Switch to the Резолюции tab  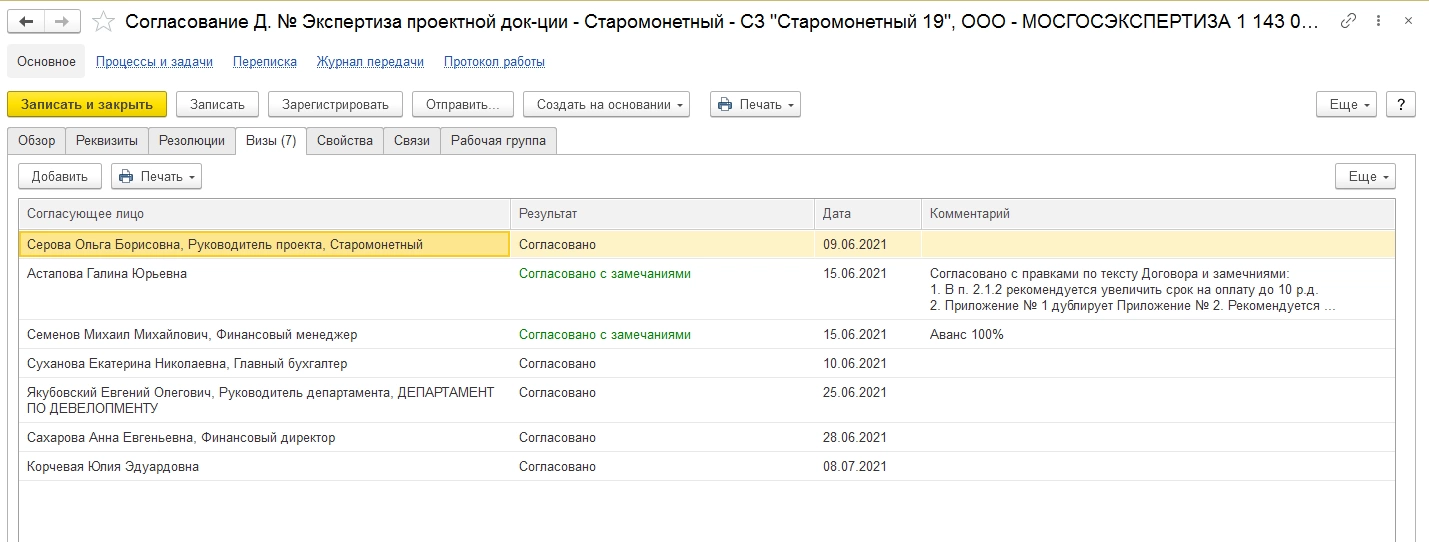coord(192,141)
